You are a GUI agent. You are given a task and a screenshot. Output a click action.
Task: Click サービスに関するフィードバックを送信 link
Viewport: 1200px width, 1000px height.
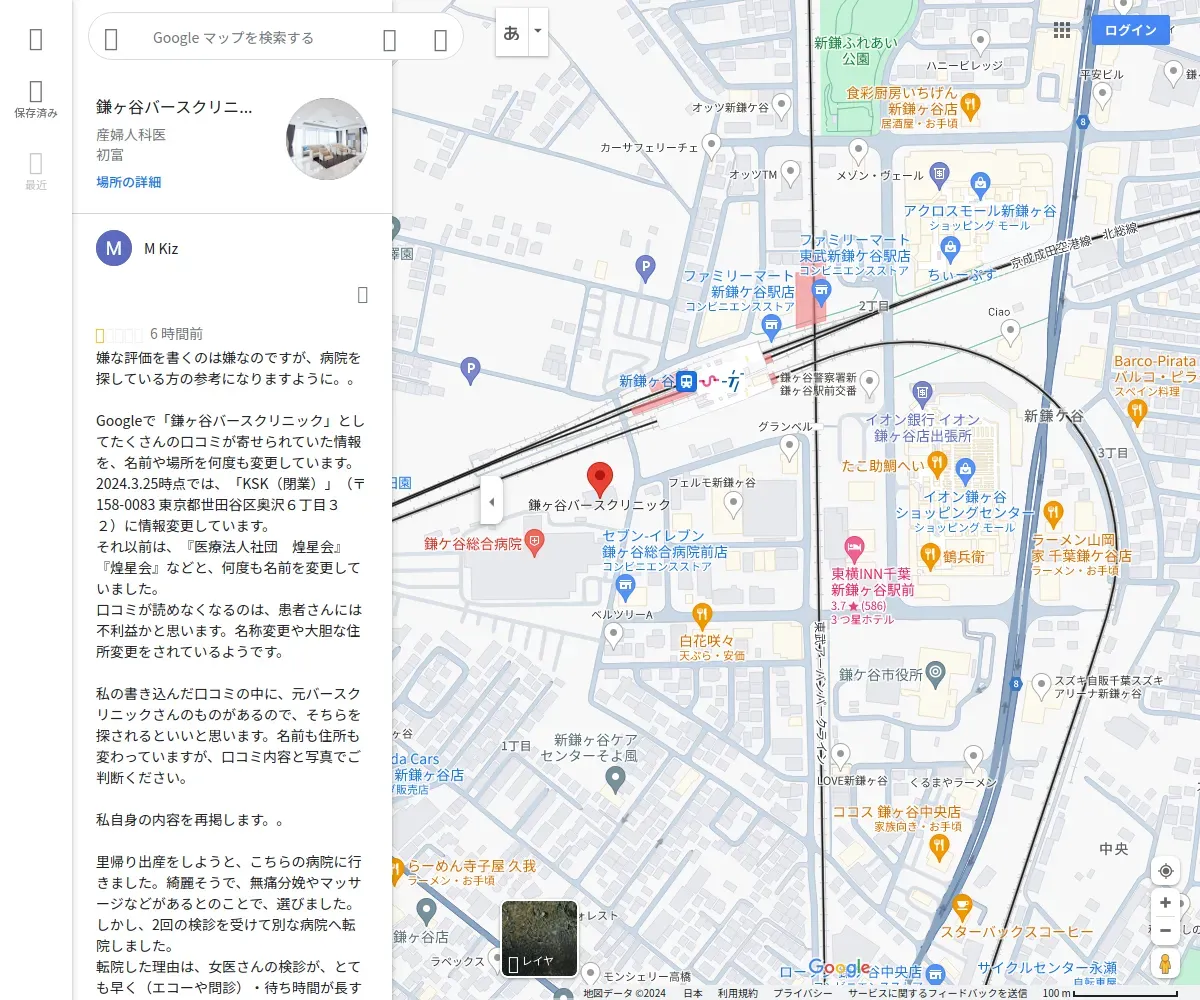937,993
